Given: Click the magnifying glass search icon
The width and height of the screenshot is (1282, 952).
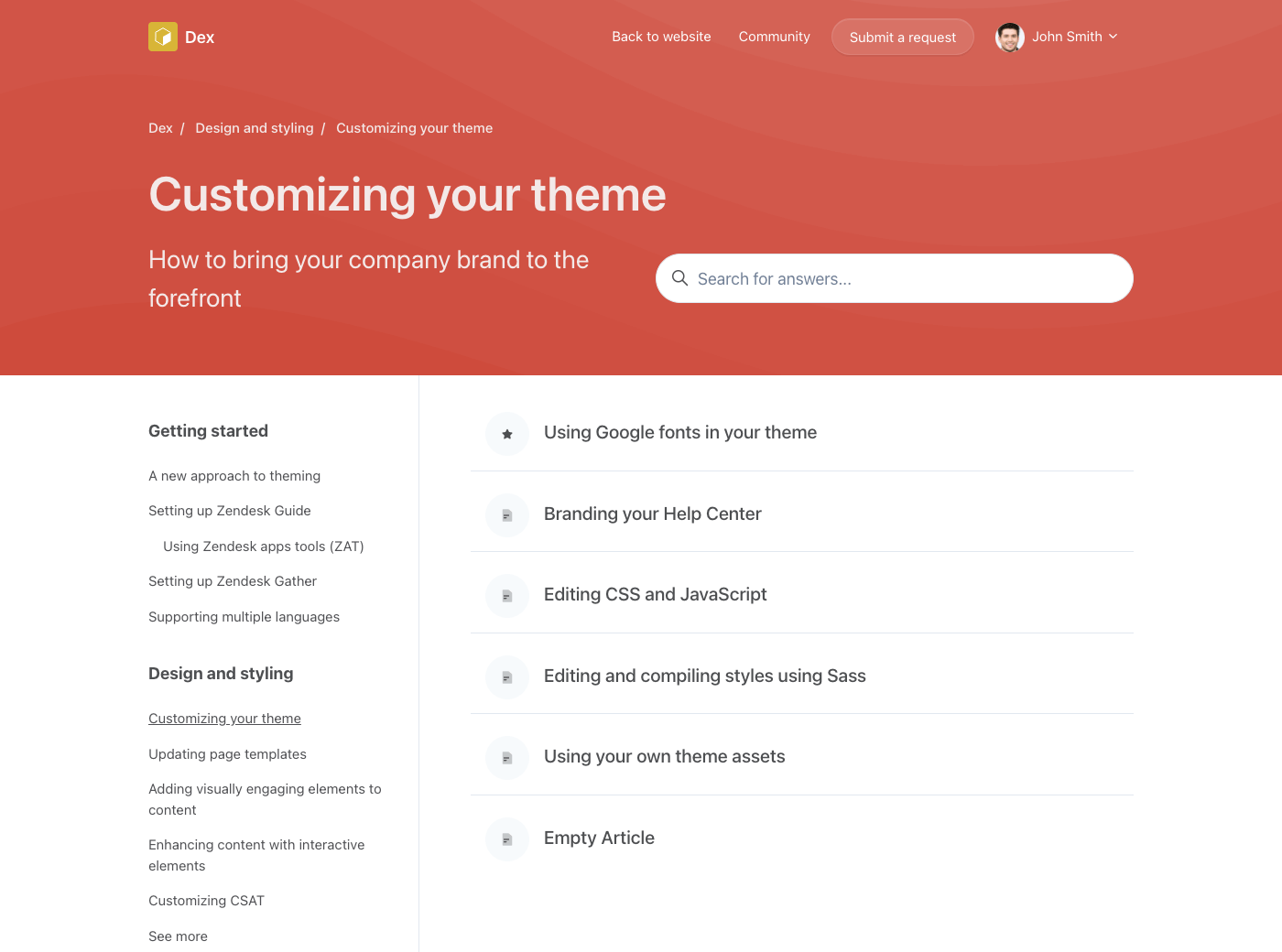Looking at the screenshot, I should click(679, 278).
